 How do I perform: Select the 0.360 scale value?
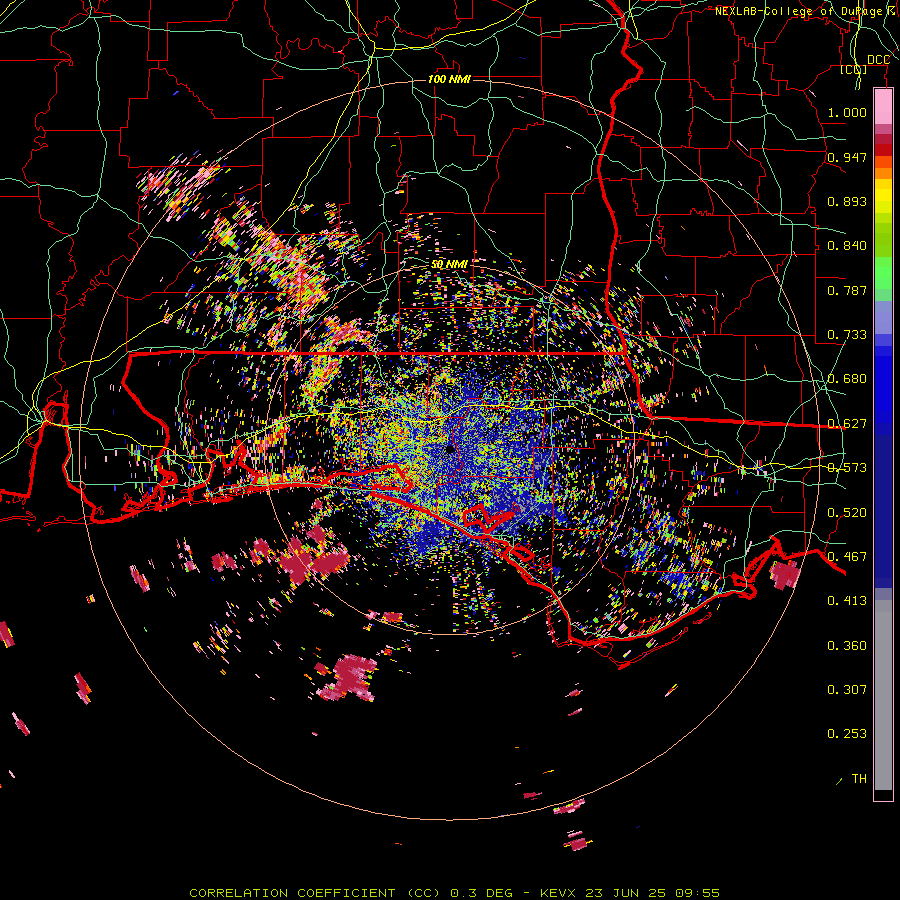[847, 646]
